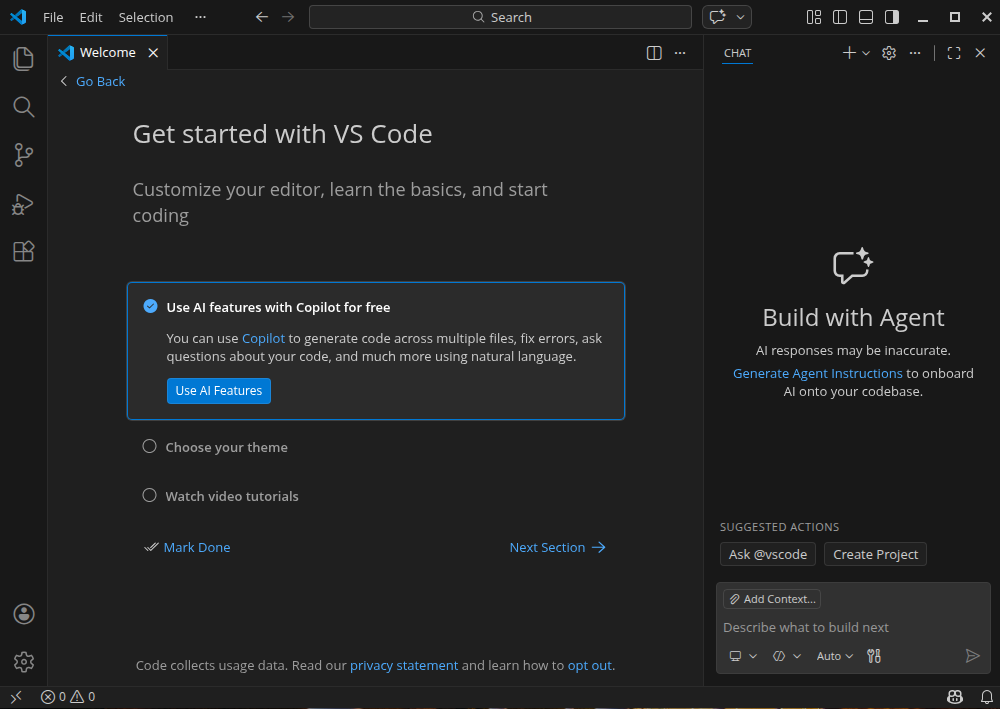Open the Run and Debug view
1000x709 pixels.
coord(24,204)
